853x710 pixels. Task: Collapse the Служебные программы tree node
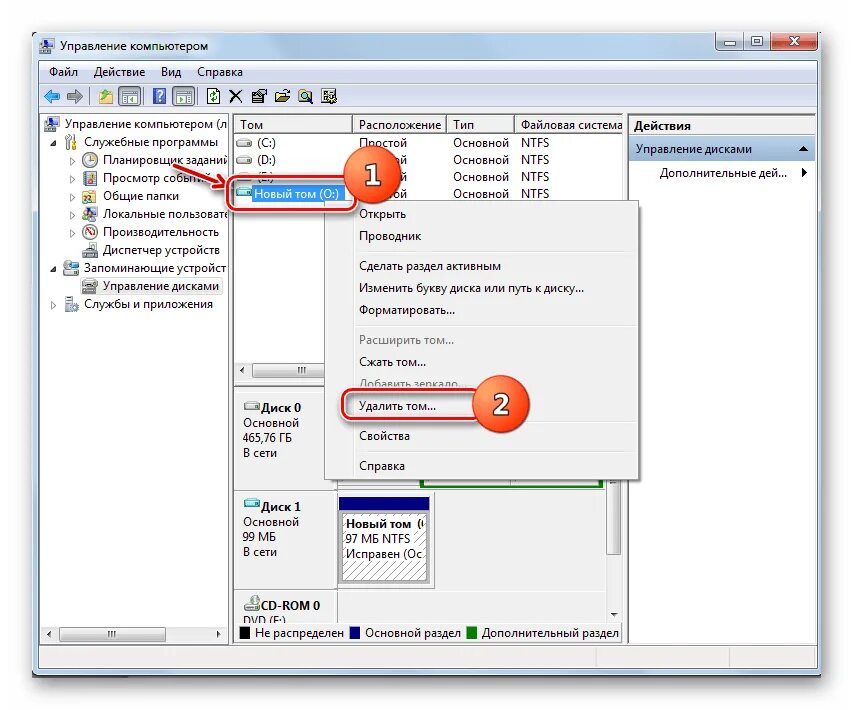(x=53, y=143)
